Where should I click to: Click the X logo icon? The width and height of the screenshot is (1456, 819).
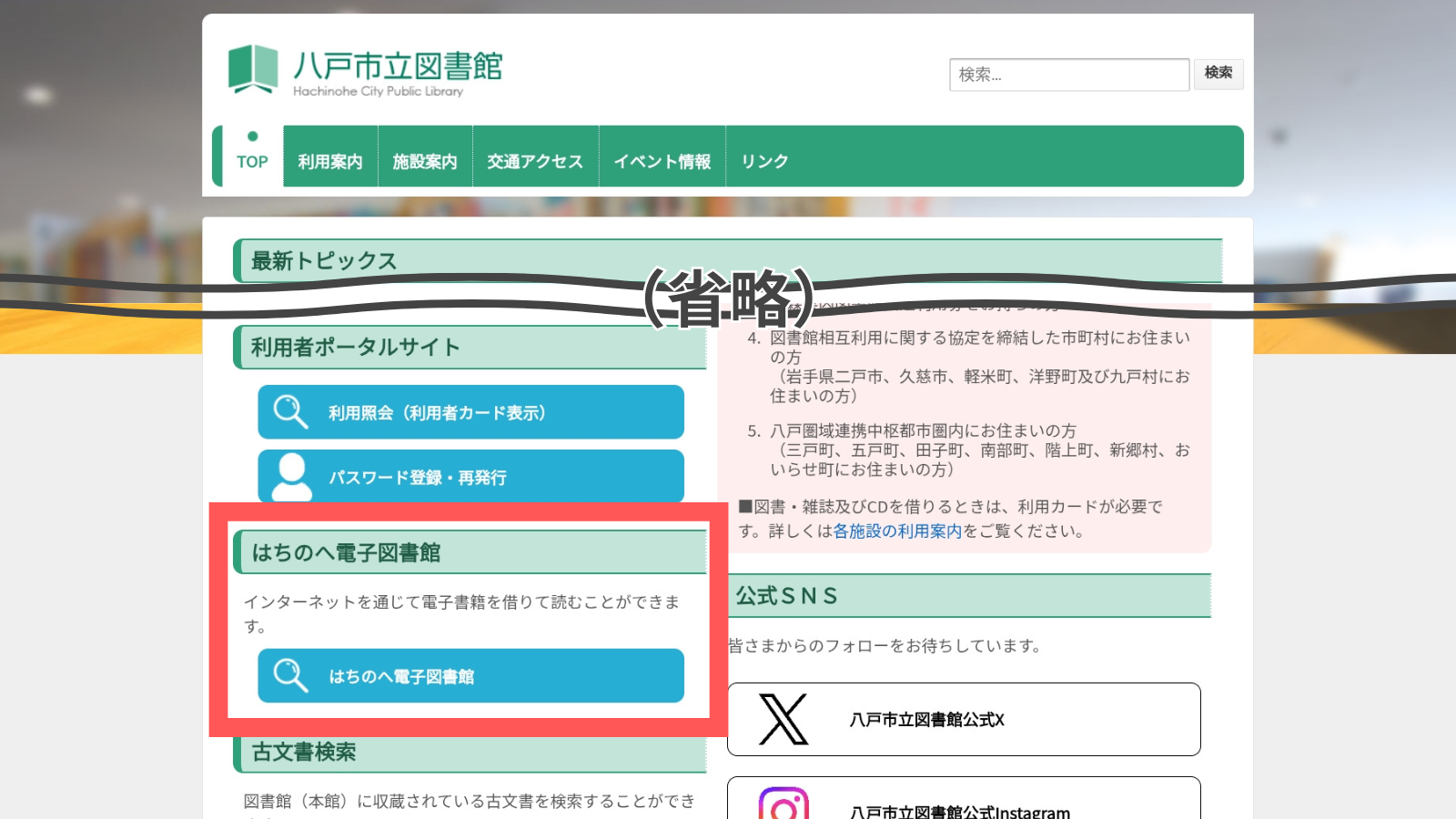click(783, 719)
